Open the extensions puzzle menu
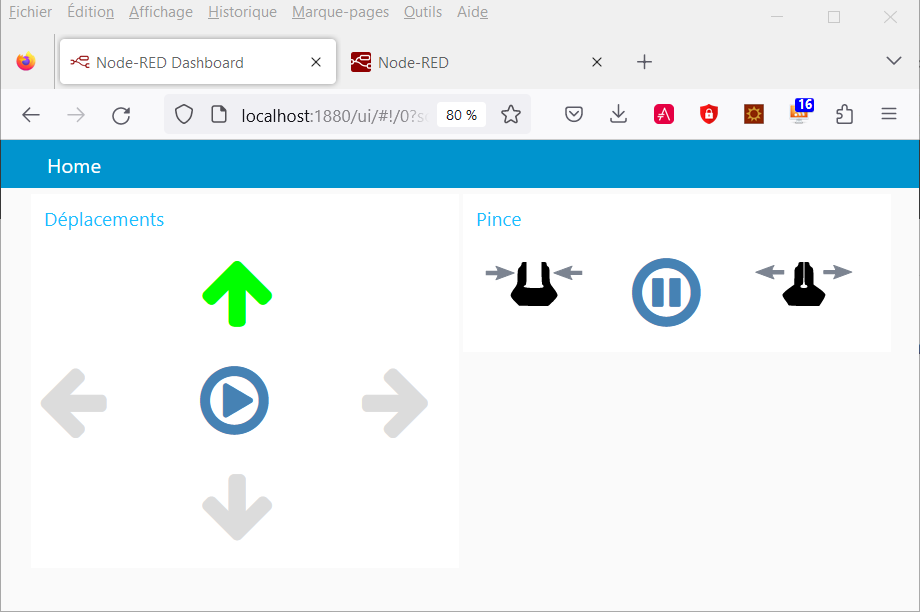 [x=844, y=114]
